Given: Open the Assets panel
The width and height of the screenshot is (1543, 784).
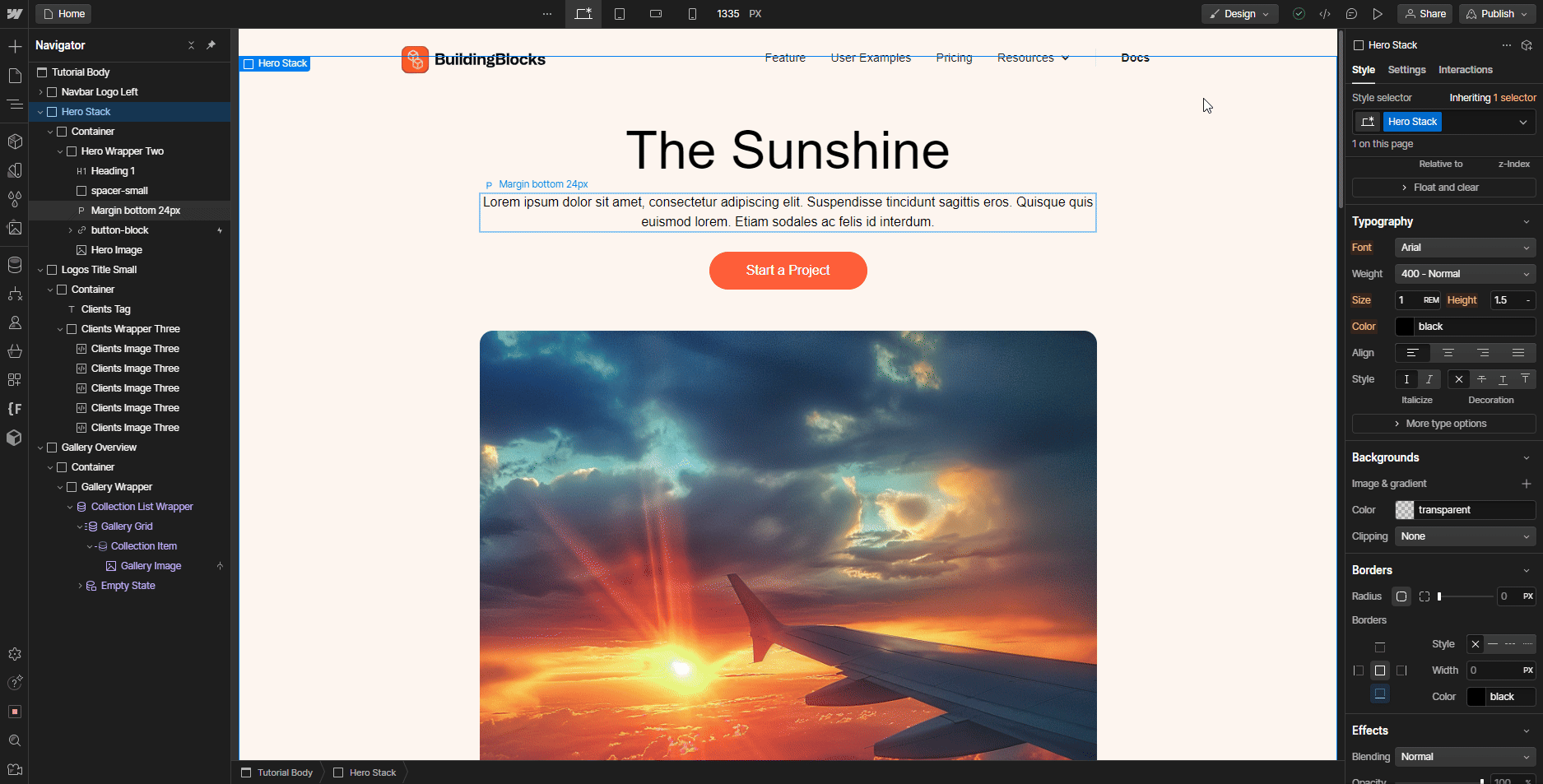Looking at the screenshot, I should (x=15, y=229).
